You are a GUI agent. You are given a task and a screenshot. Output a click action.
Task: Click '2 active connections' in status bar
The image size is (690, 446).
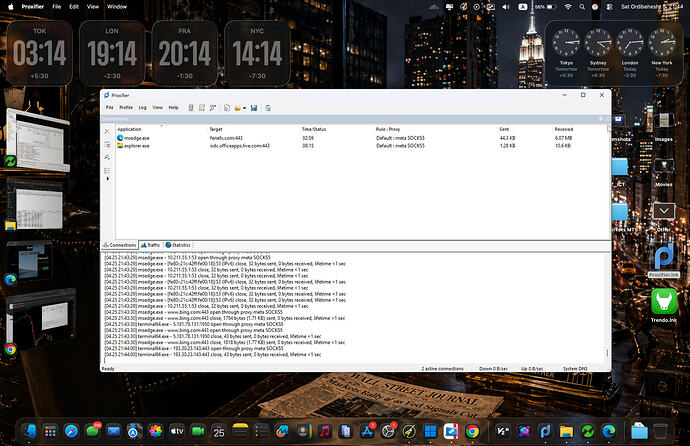point(442,369)
